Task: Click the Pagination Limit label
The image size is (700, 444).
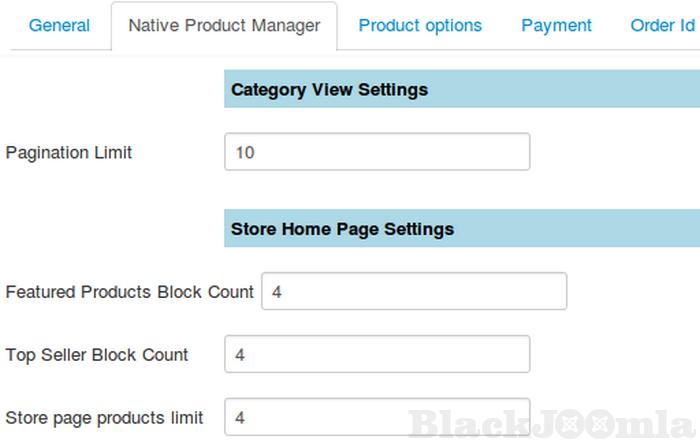Action: tap(69, 153)
